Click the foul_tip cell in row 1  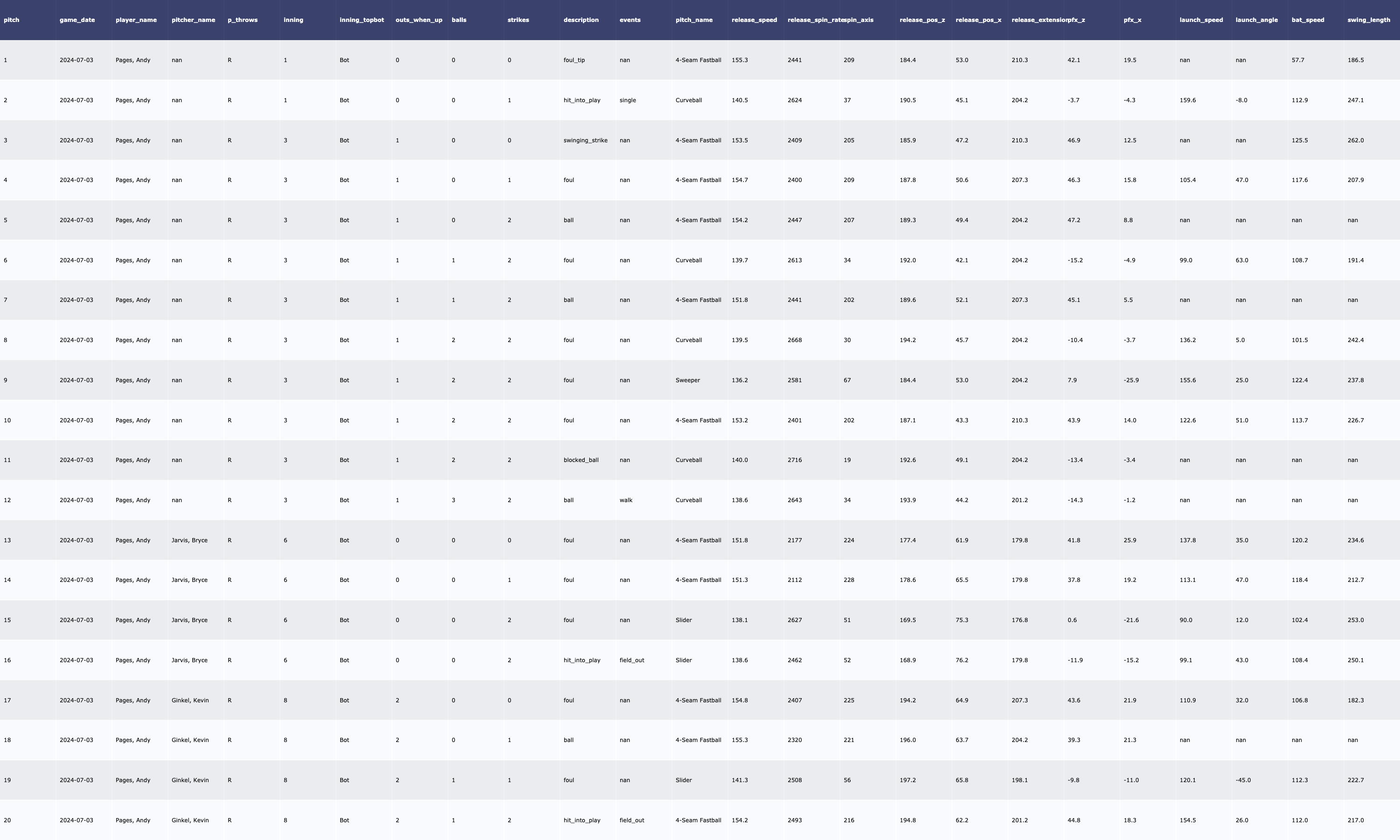coord(574,60)
